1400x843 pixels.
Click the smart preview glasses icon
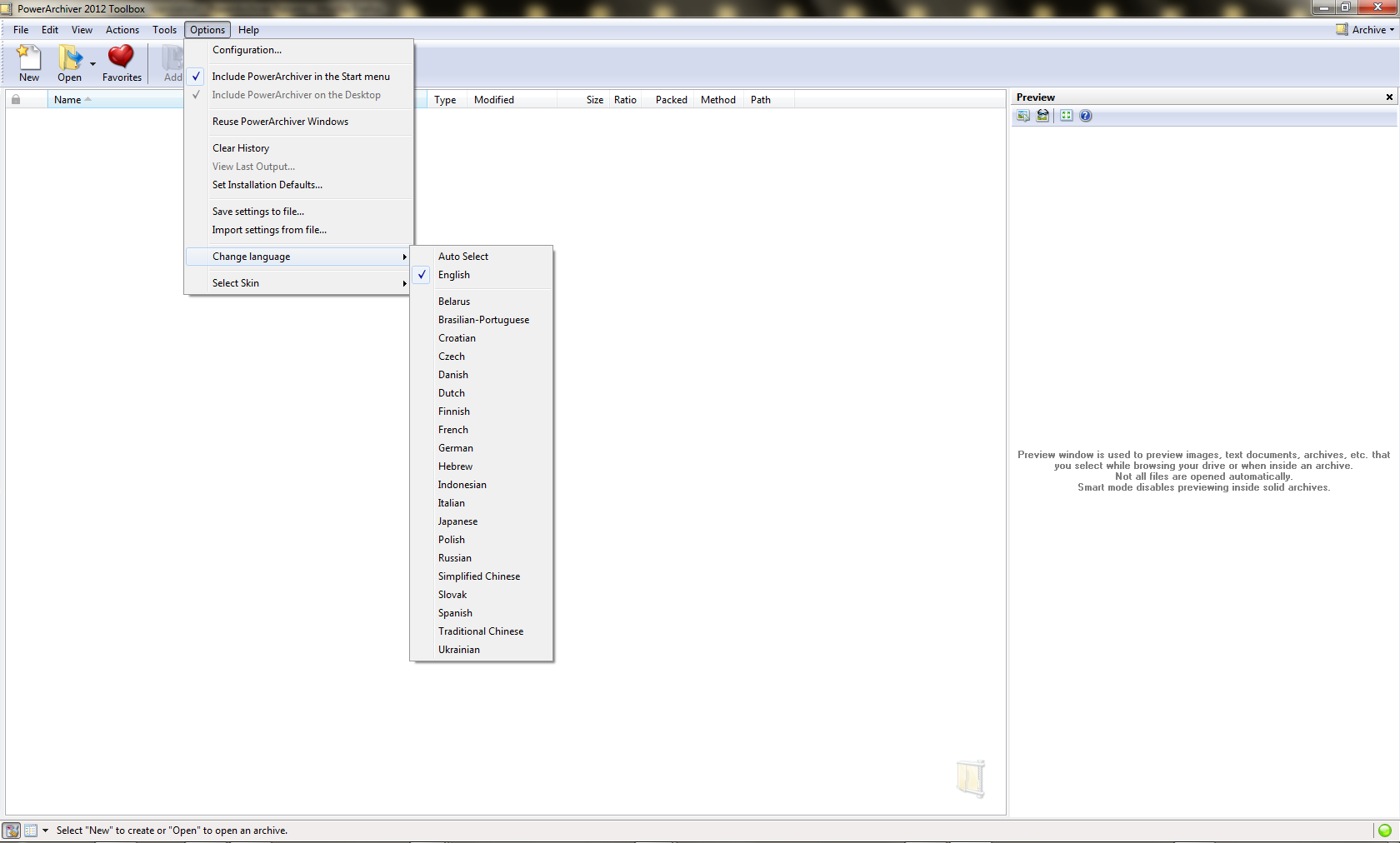1042,116
